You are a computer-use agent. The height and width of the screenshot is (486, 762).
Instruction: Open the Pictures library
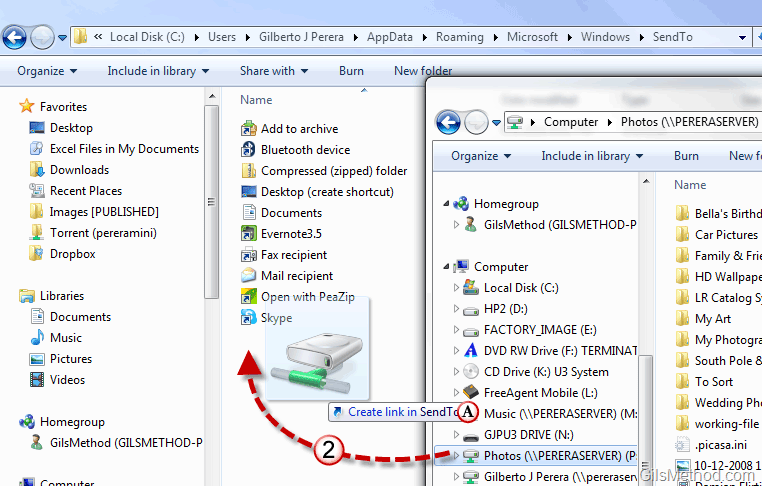click(61, 359)
